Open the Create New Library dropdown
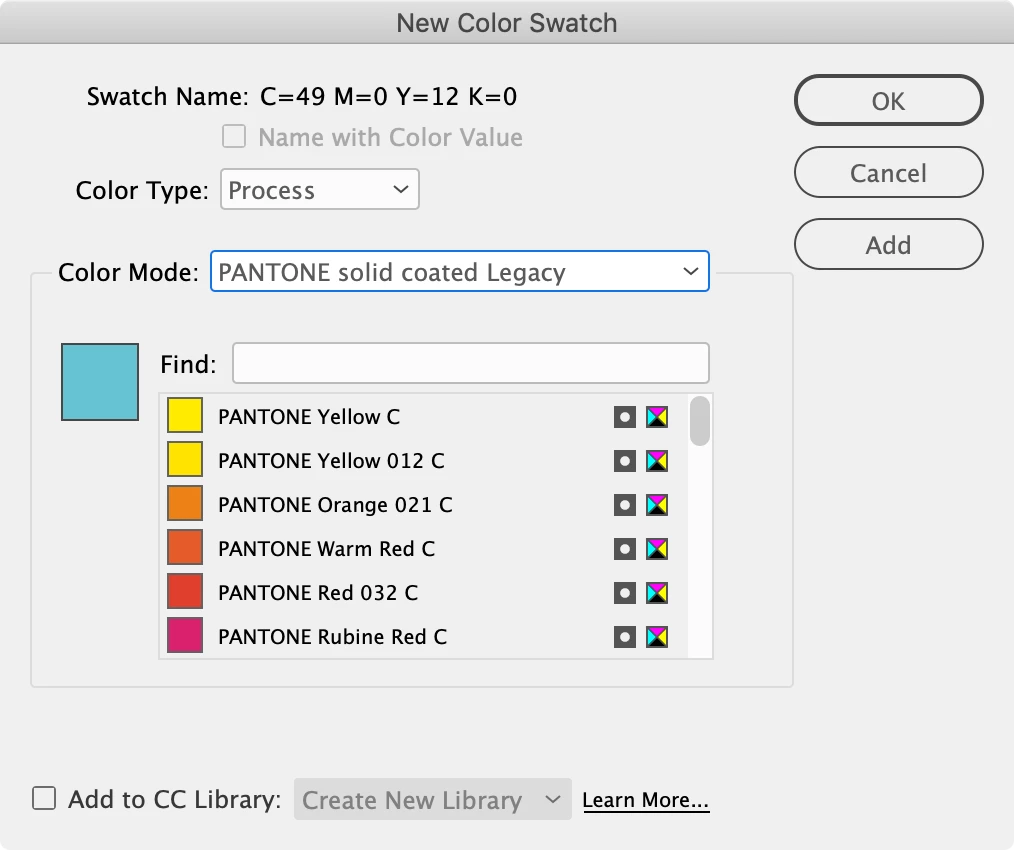This screenshot has height=850, width=1014. point(432,800)
